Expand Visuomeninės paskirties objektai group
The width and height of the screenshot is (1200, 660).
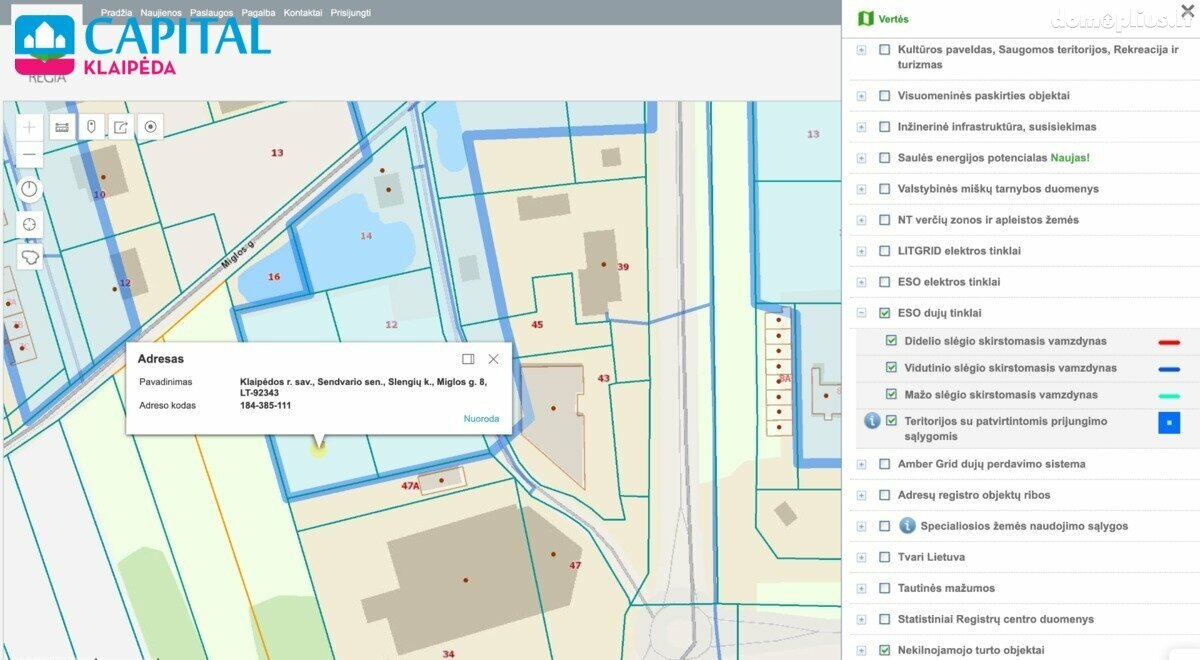click(861, 96)
